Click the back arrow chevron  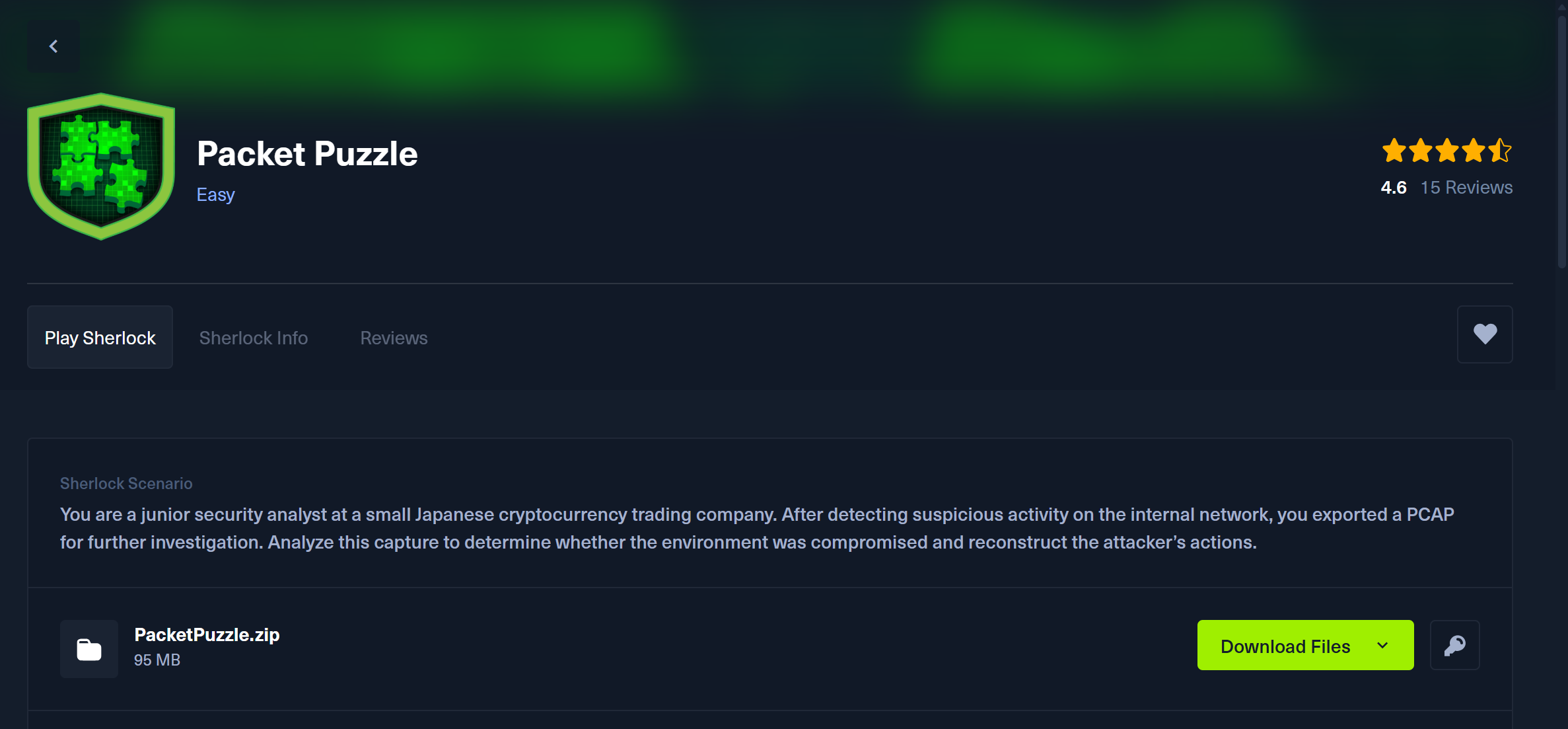53,46
